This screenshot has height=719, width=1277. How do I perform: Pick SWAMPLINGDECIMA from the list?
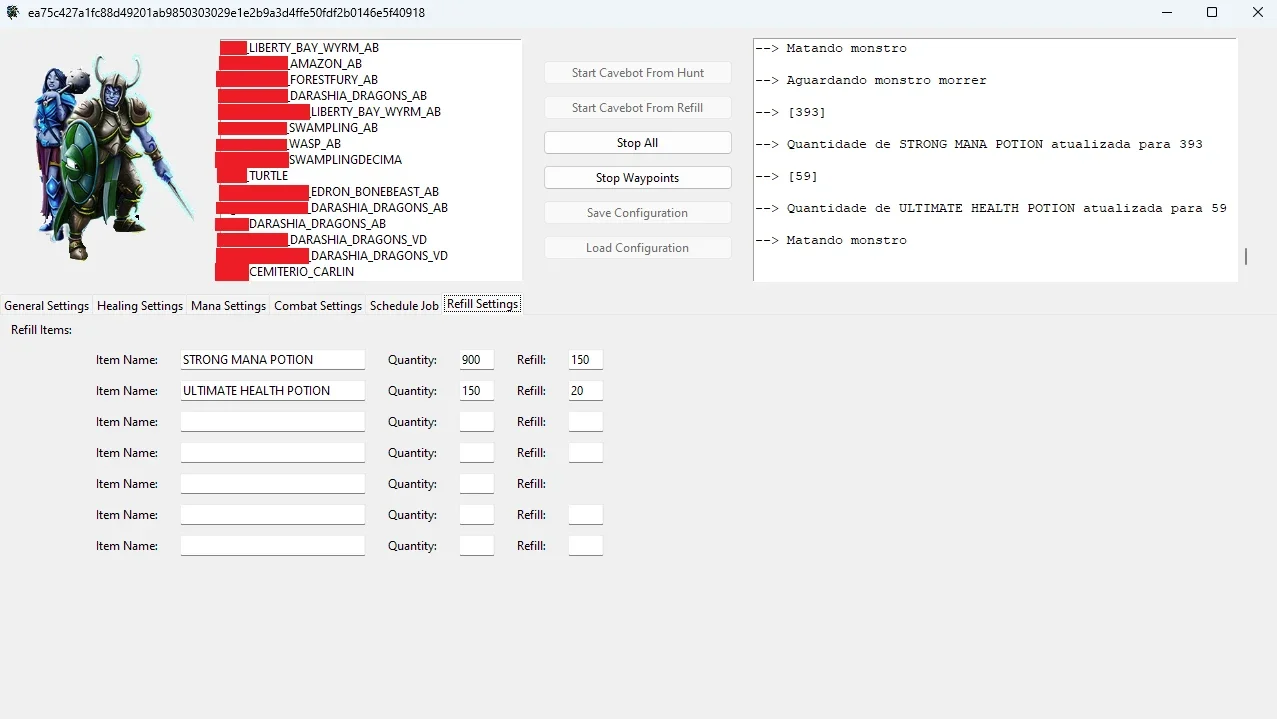346,159
